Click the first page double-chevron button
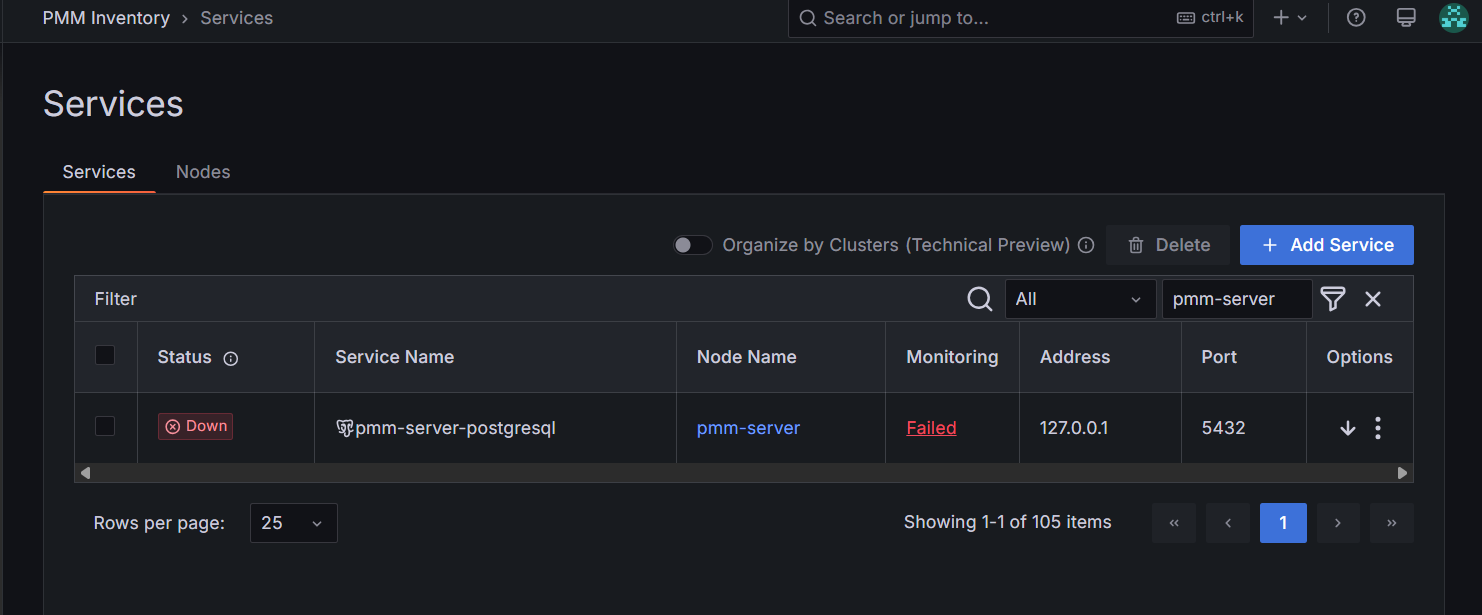1482x615 pixels. (x=1174, y=523)
